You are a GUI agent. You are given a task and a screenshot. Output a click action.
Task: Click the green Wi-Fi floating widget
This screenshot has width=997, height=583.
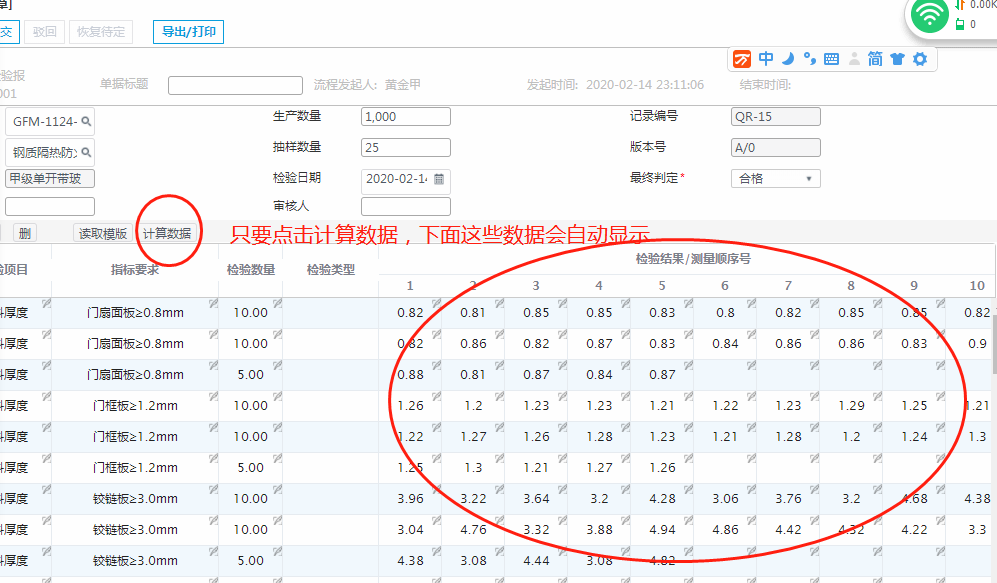point(931,15)
